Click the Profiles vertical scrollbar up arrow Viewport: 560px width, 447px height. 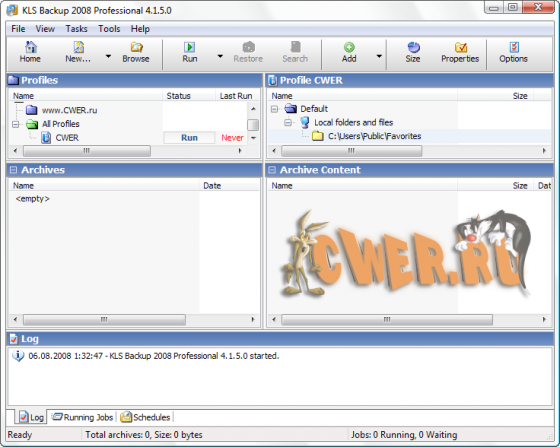(253, 109)
